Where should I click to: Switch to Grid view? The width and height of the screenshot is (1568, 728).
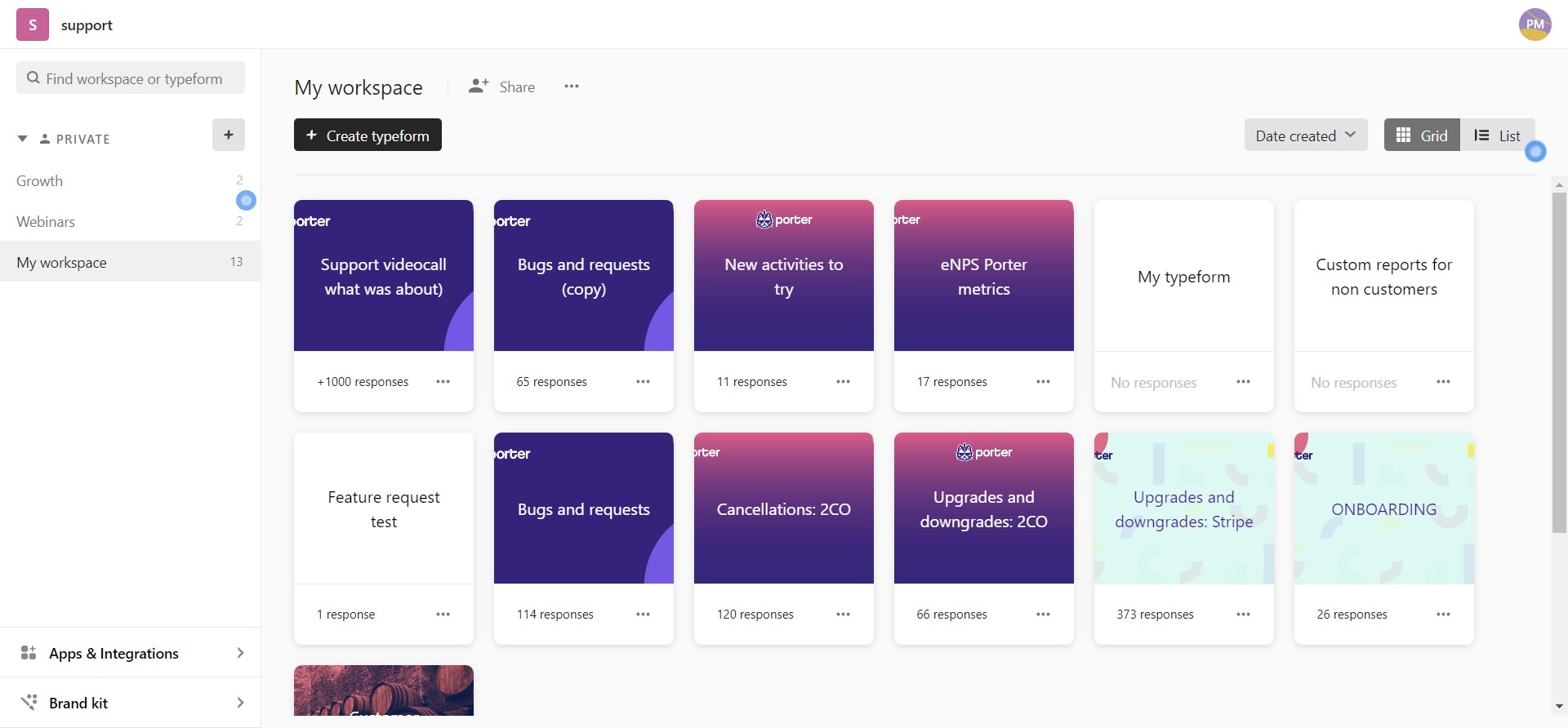[1422, 135]
